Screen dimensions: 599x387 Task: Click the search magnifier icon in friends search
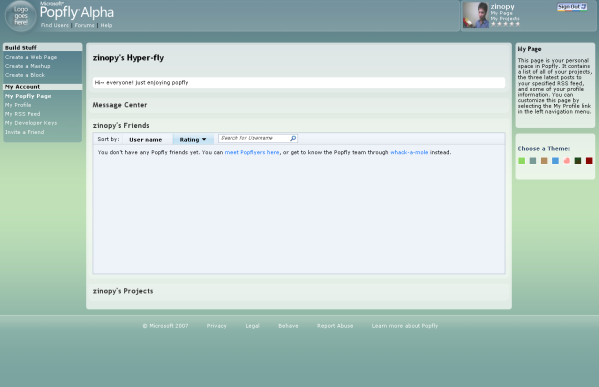293,138
